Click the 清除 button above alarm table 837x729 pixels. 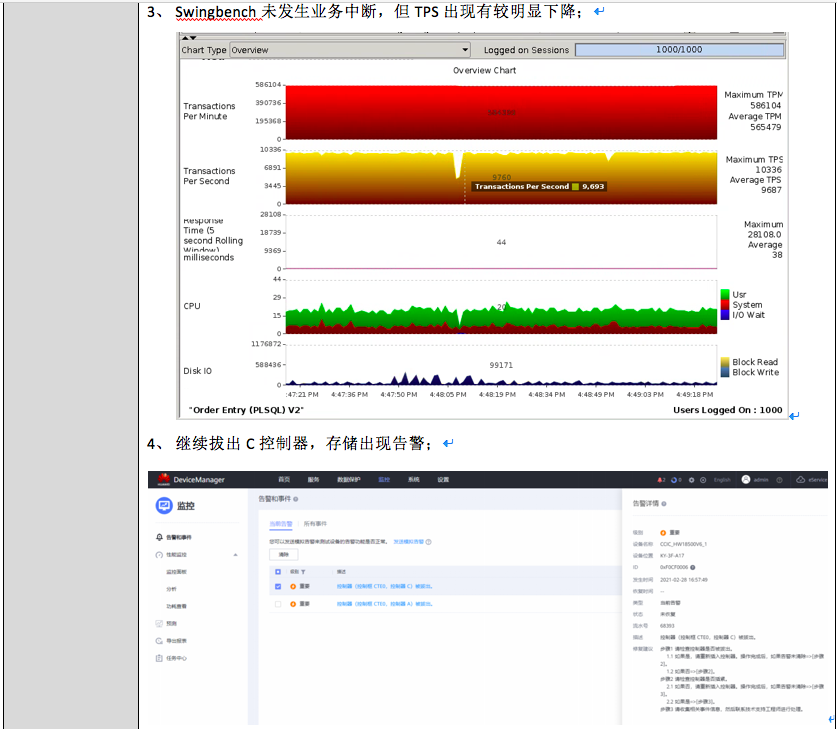coord(283,554)
